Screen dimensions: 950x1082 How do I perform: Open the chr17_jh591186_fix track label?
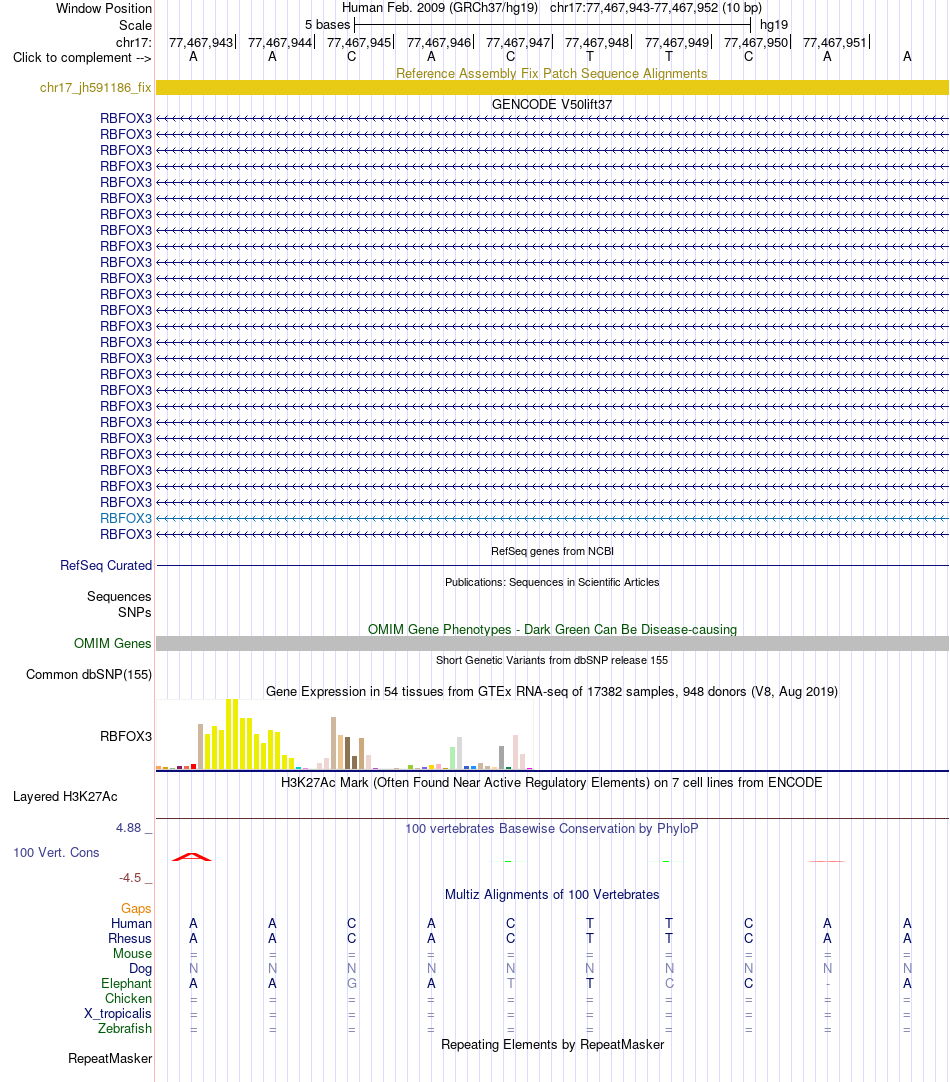[95, 88]
